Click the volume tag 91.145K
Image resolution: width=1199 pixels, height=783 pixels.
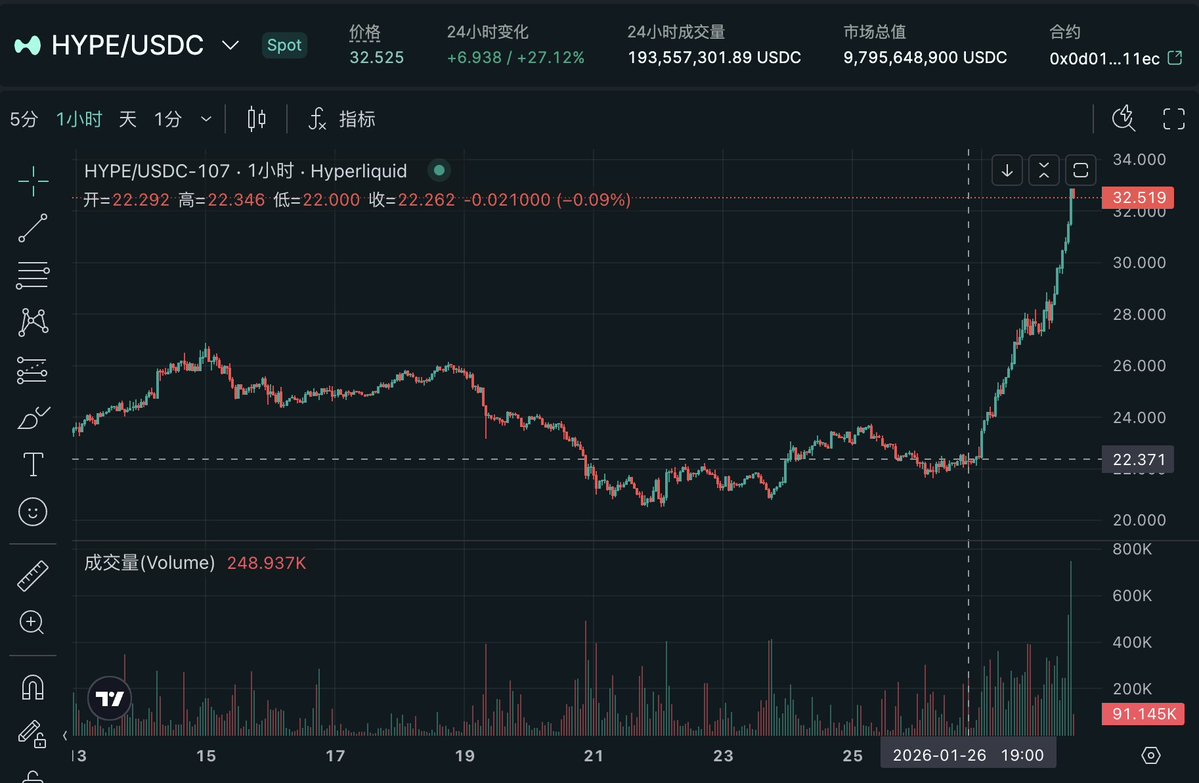coord(1143,713)
